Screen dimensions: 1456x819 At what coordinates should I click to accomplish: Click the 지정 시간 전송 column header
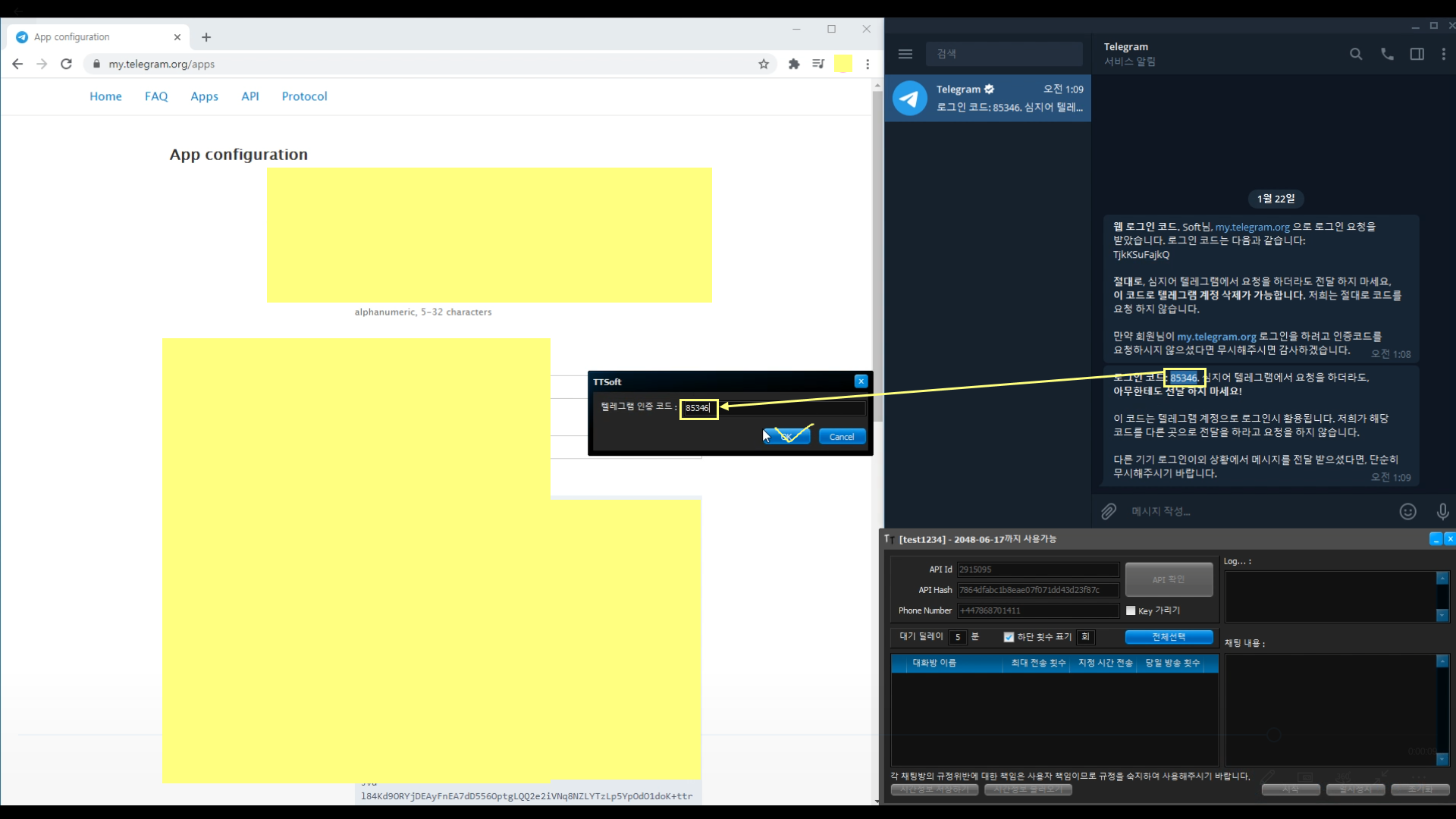click(1105, 664)
